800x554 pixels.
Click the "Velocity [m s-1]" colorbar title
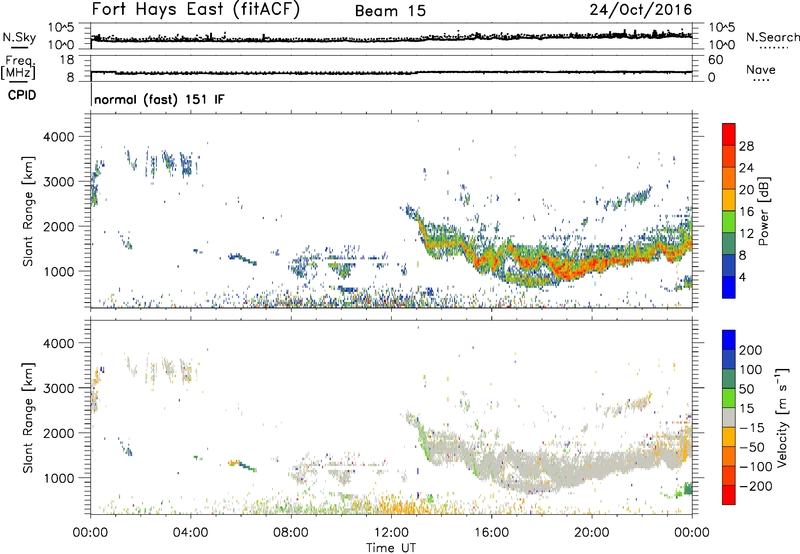coord(782,417)
